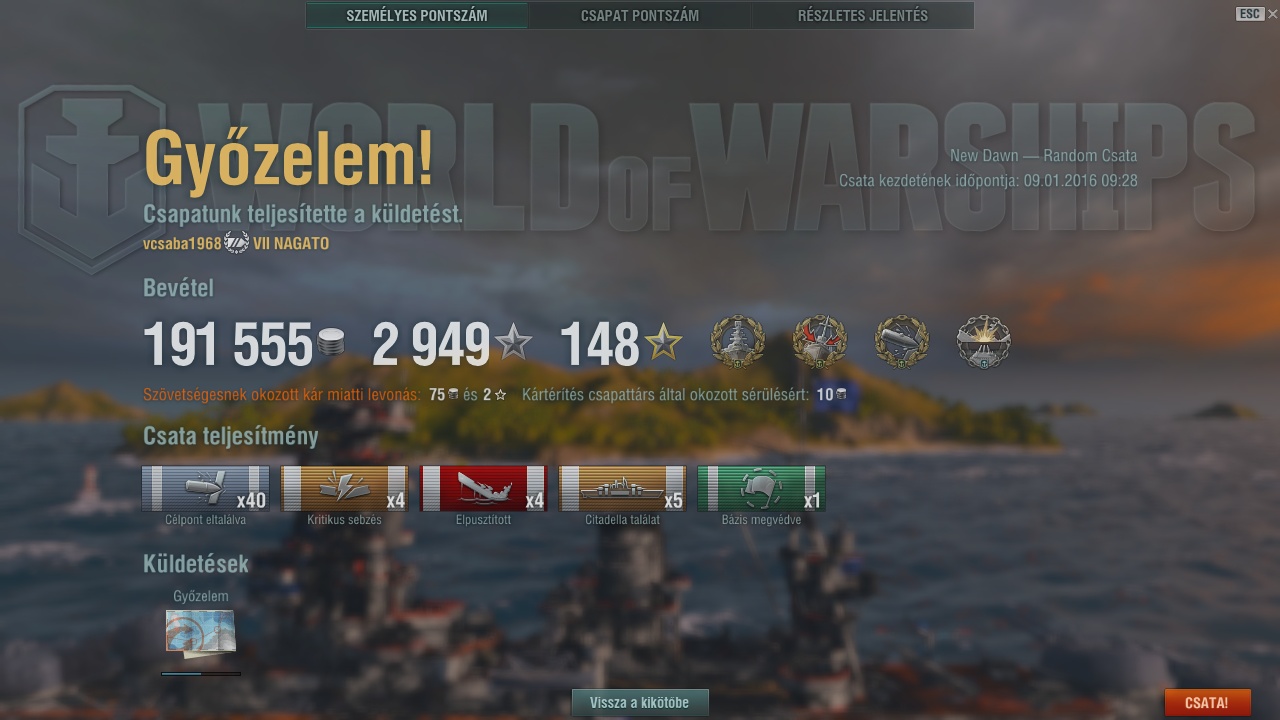Click the mission progress bar under Győzelem

[201, 674]
